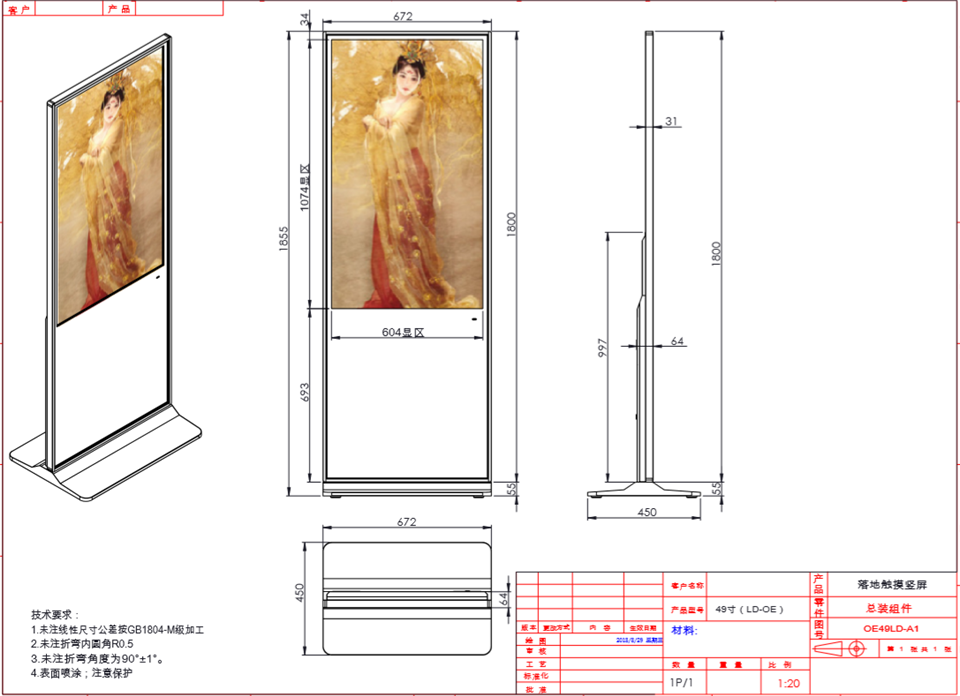This screenshot has height=696, width=960.
Task: Click the blue '材料:' label
Action: tap(684, 631)
